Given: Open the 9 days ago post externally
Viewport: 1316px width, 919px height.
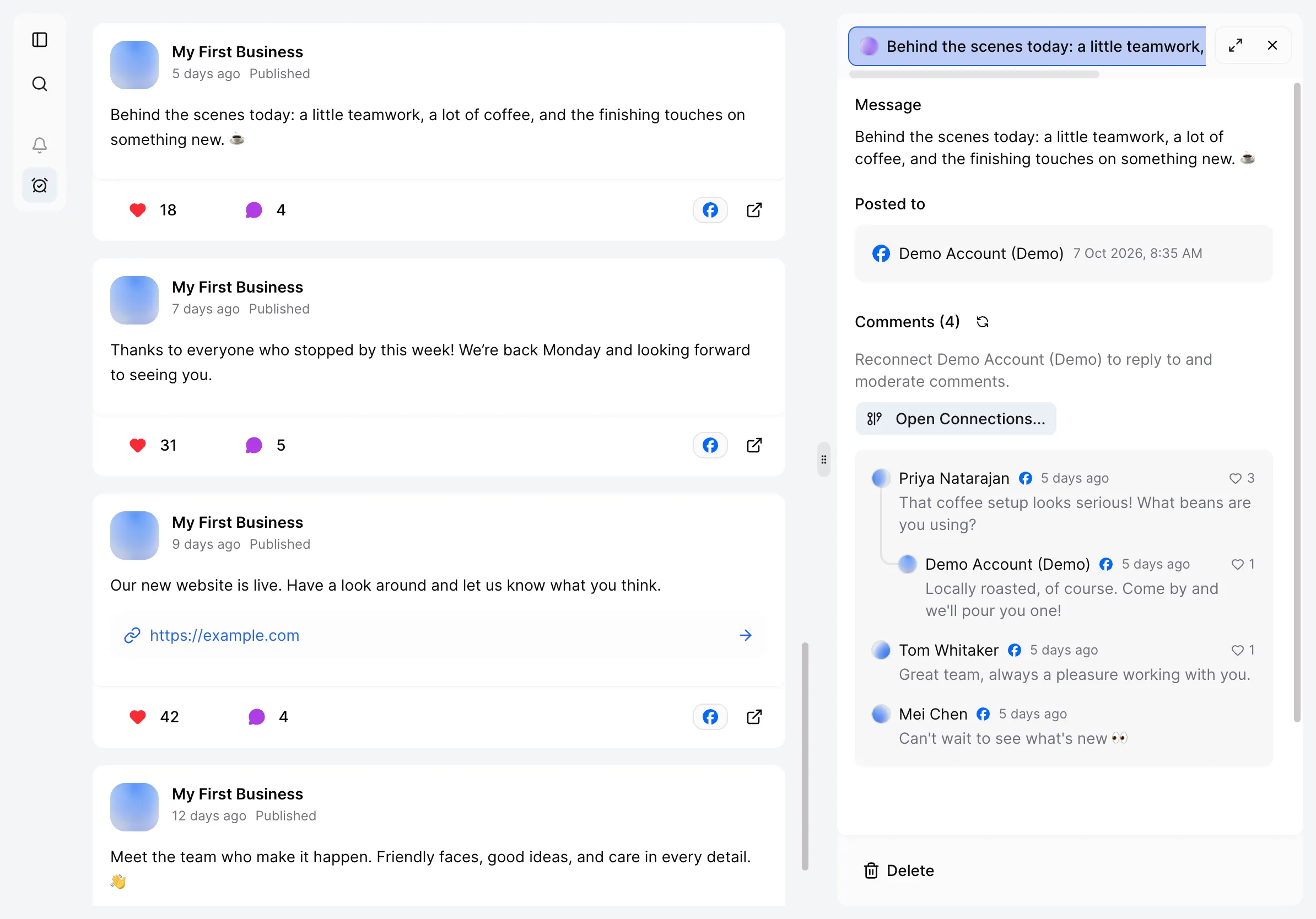Looking at the screenshot, I should [754, 717].
